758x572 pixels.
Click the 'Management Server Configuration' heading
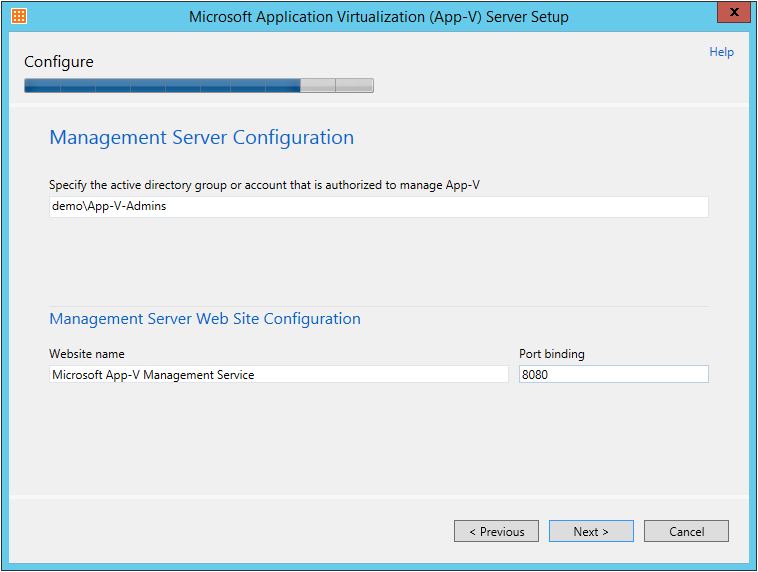pos(202,138)
